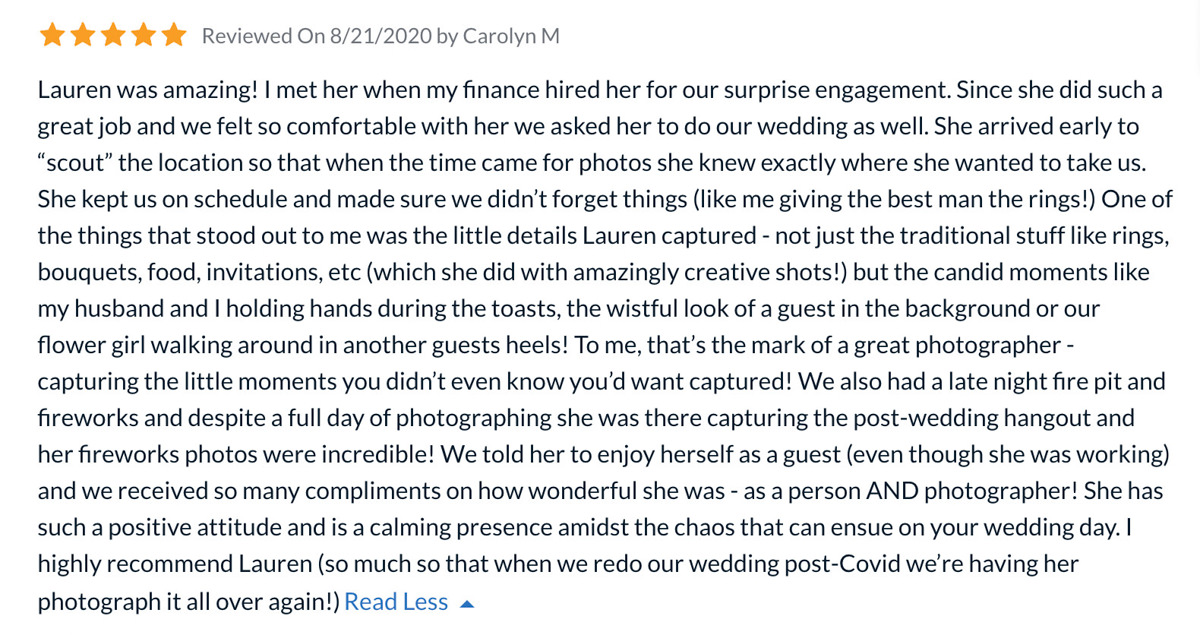This screenshot has height=635, width=1200.
Task: Select the fifth star in the rating
Action: [174, 36]
